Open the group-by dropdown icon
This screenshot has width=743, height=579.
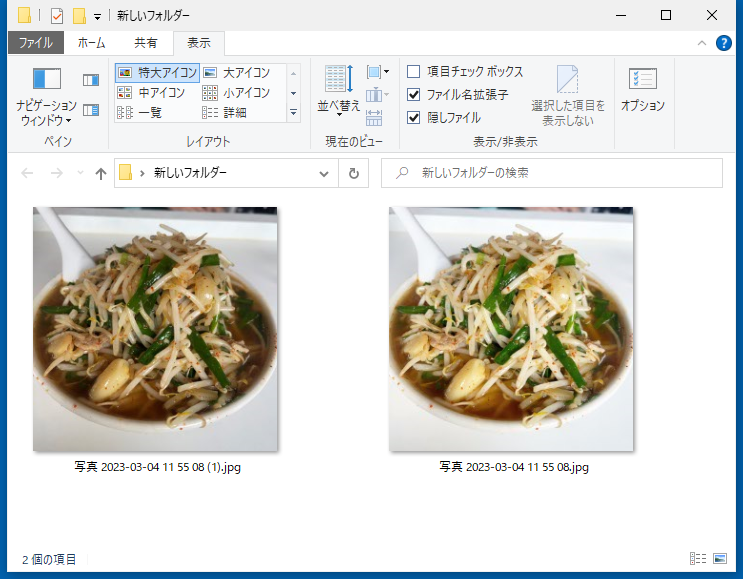tap(377, 72)
